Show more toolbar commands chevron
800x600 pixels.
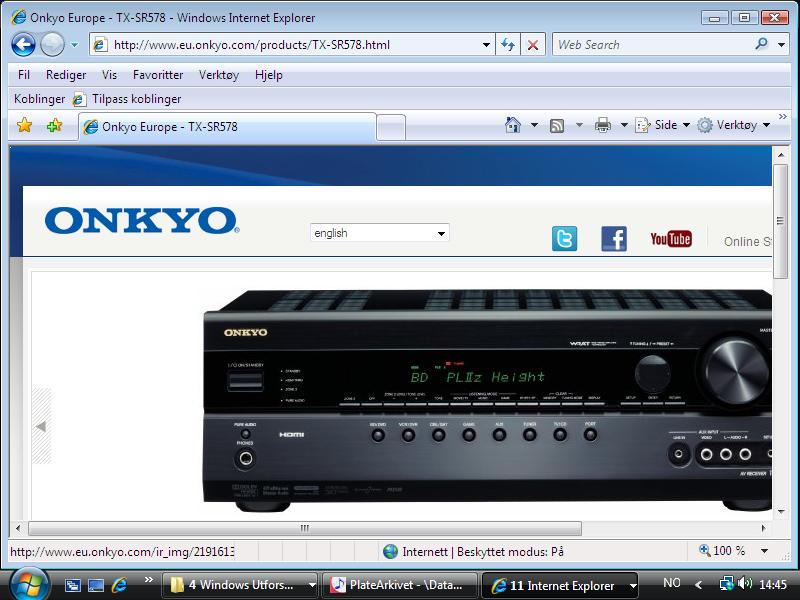pyautogui.click(x=783, y=117)
